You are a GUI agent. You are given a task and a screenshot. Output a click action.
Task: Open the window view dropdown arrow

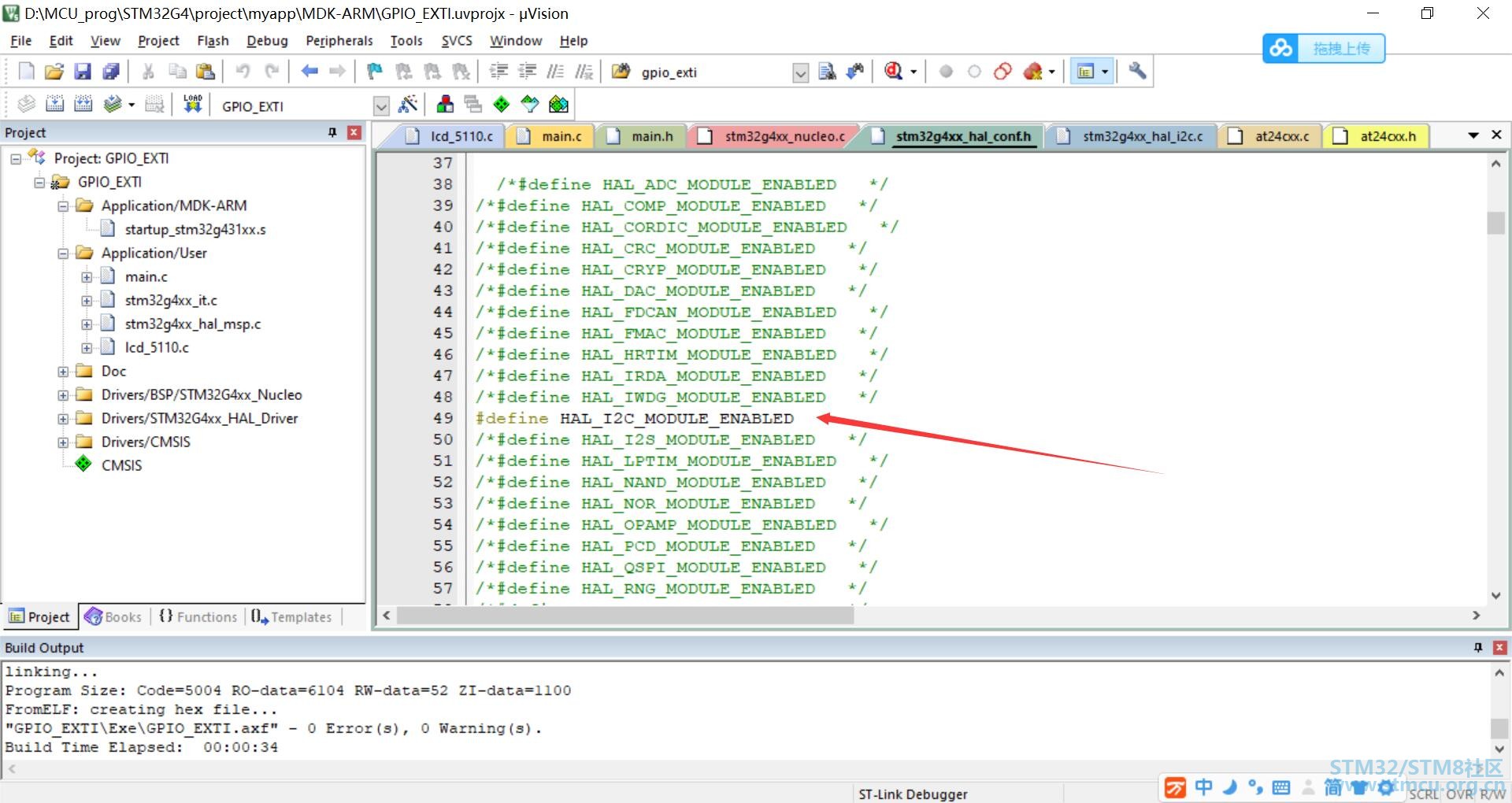tap(1105, 72)
